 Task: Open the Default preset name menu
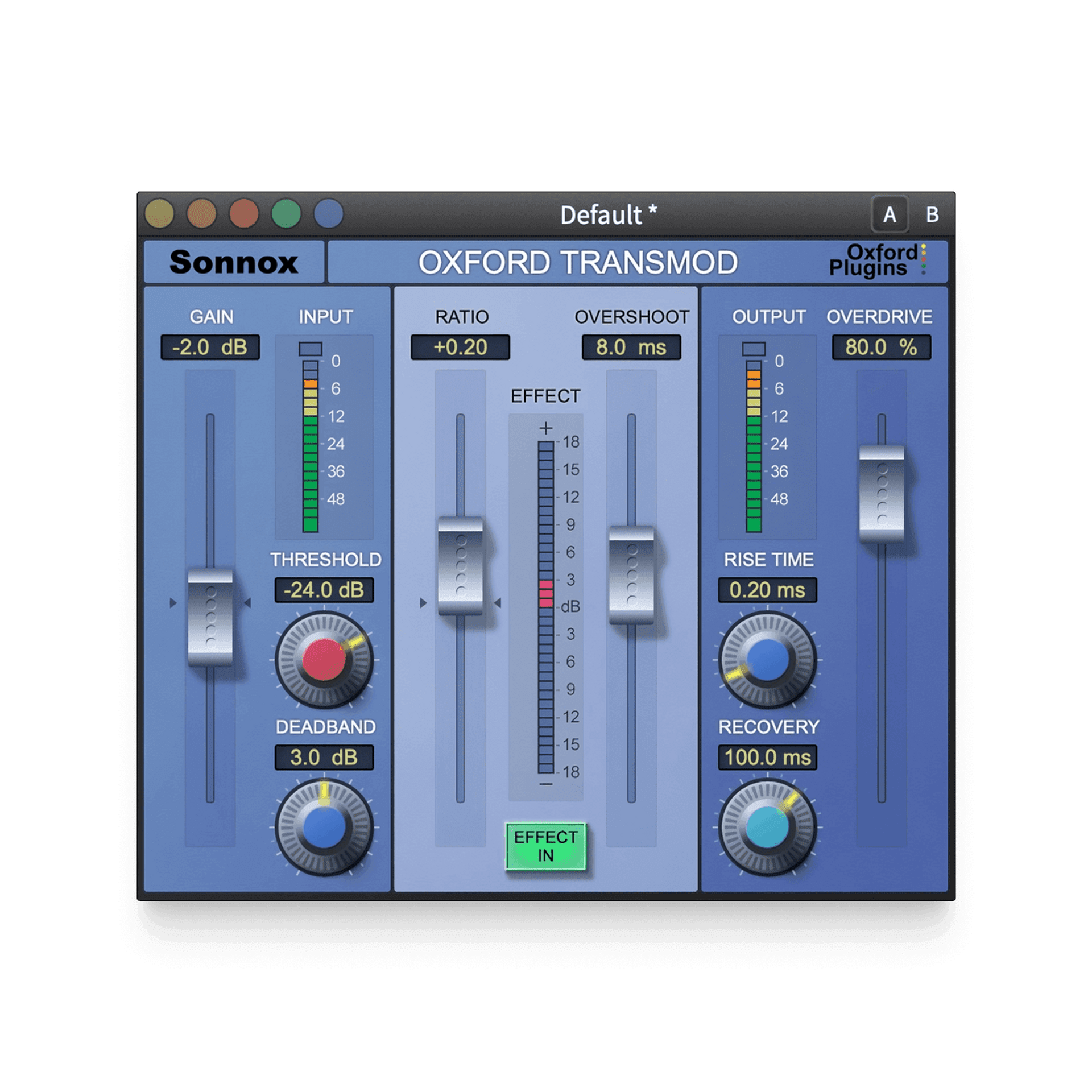(607, 215)
